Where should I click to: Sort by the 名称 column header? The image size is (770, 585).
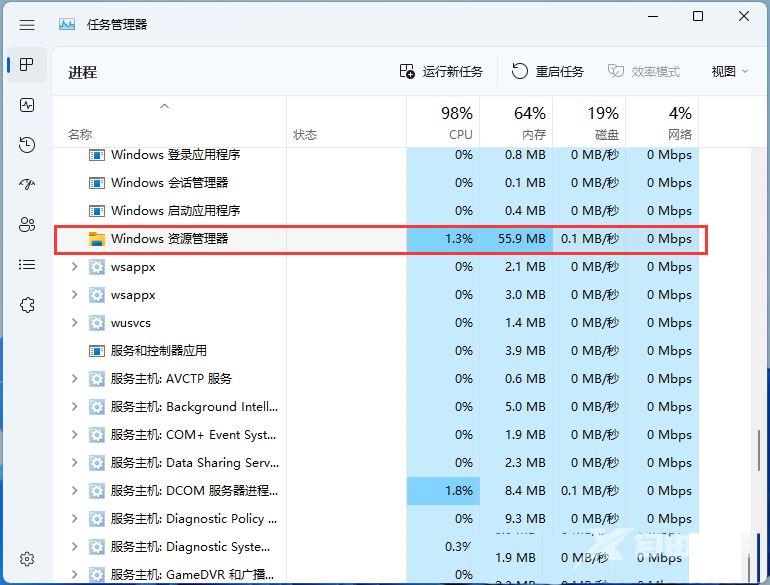click(x=169, y=122)
